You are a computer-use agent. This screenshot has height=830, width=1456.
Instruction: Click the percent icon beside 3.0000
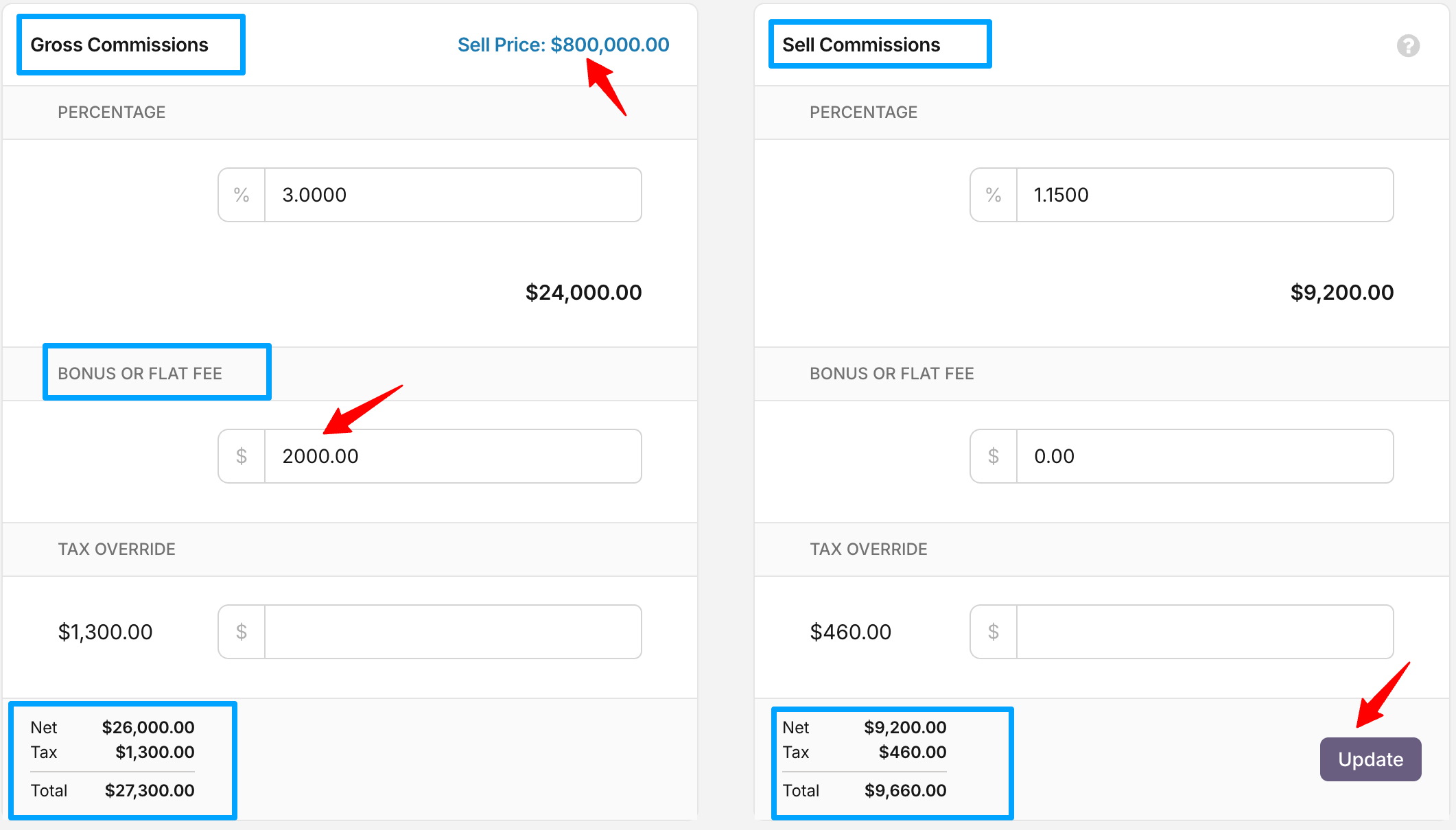[242, 195]
